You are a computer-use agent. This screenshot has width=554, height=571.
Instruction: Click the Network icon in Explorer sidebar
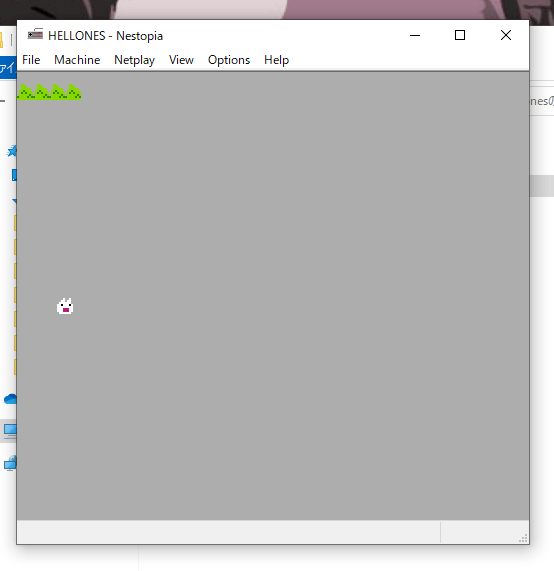pyautogui.click(x=10, y=463)
